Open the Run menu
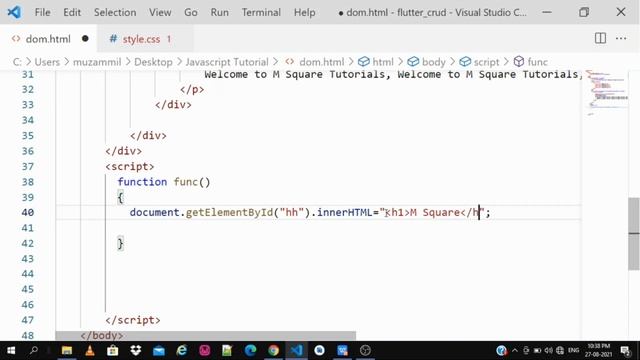Screen dimensions: 640x360 [x=220, y=12]
